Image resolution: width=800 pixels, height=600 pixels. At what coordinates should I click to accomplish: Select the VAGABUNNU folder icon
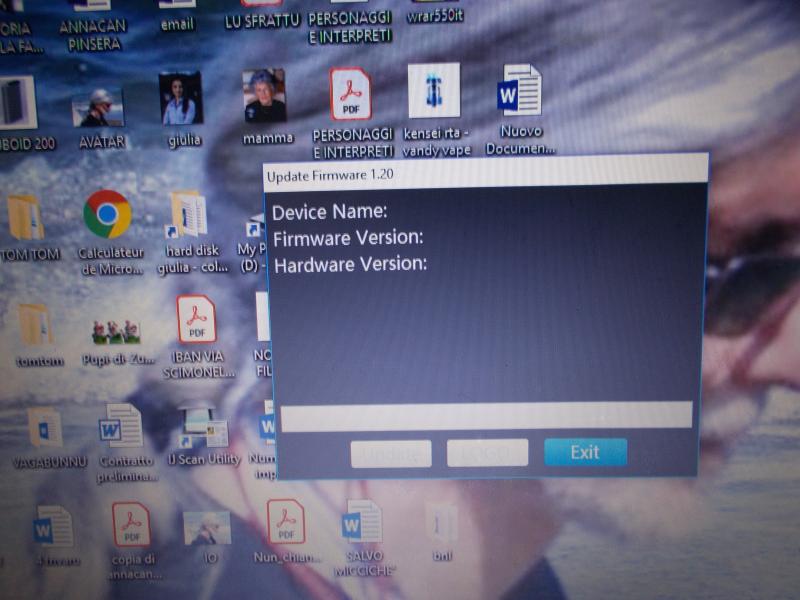[x=45, y=427]
